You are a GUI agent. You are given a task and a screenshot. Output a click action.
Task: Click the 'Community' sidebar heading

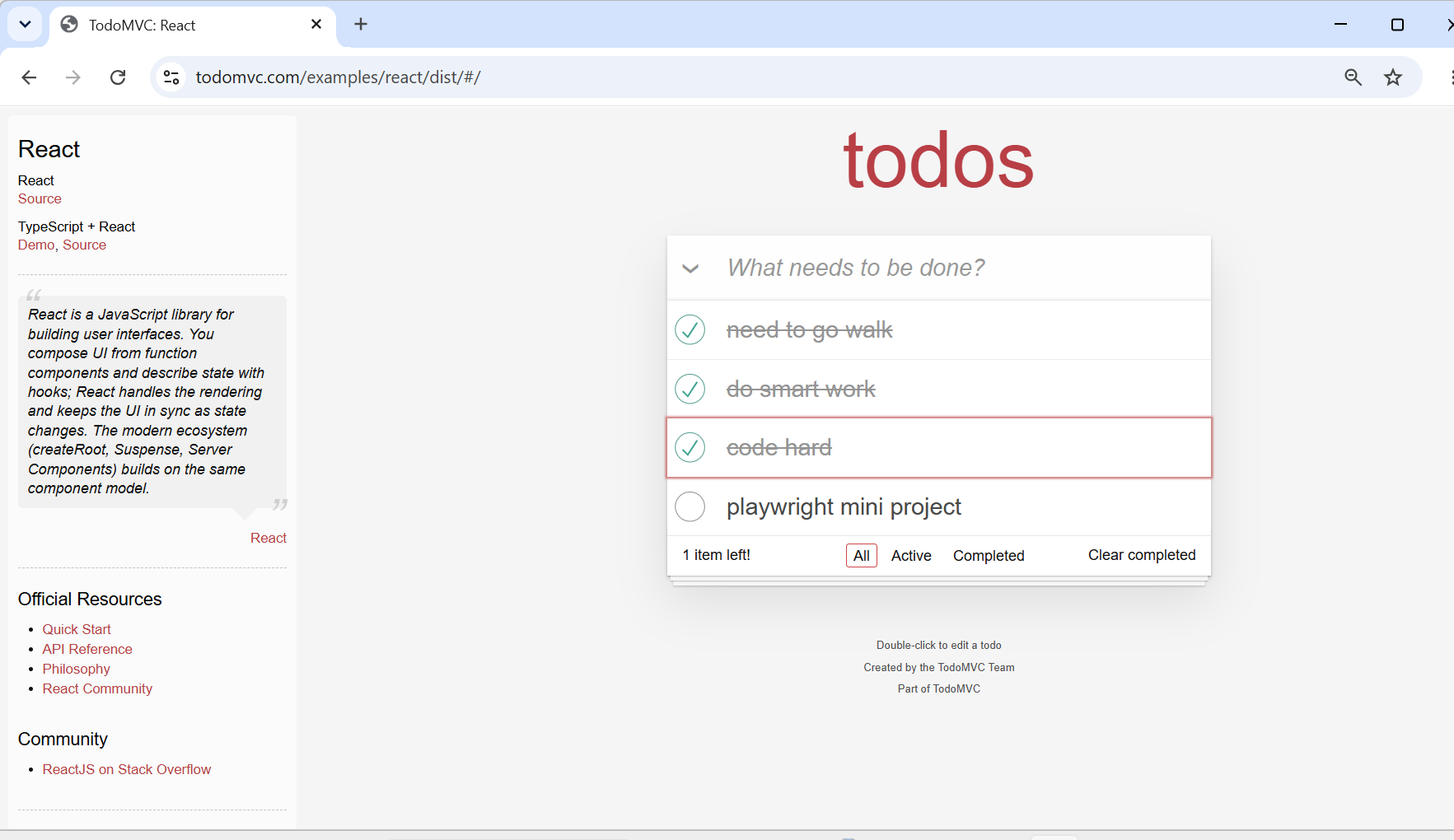(63, 739)
